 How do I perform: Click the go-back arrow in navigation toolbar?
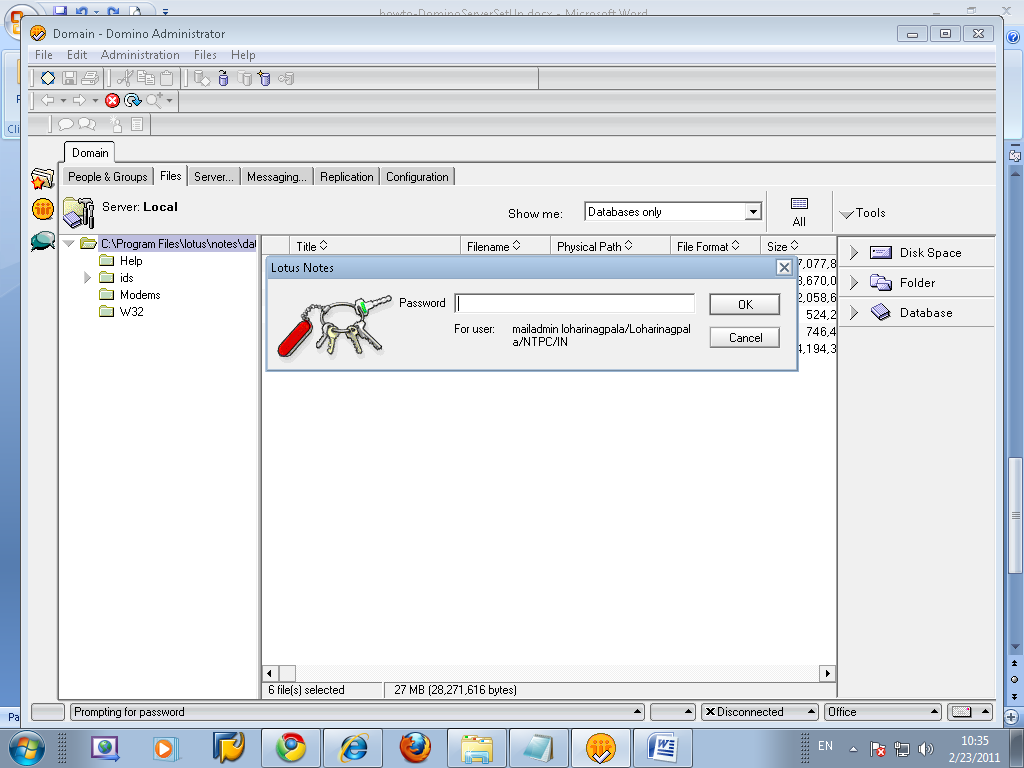(x=48, y=100)
